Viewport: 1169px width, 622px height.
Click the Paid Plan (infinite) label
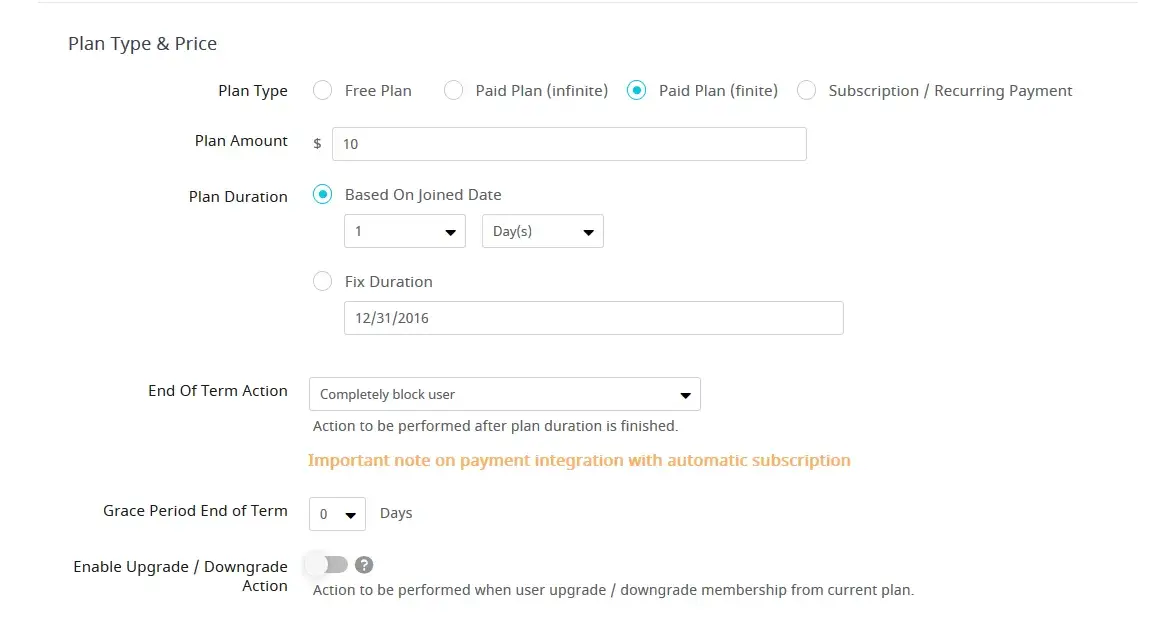coord(541,90)
